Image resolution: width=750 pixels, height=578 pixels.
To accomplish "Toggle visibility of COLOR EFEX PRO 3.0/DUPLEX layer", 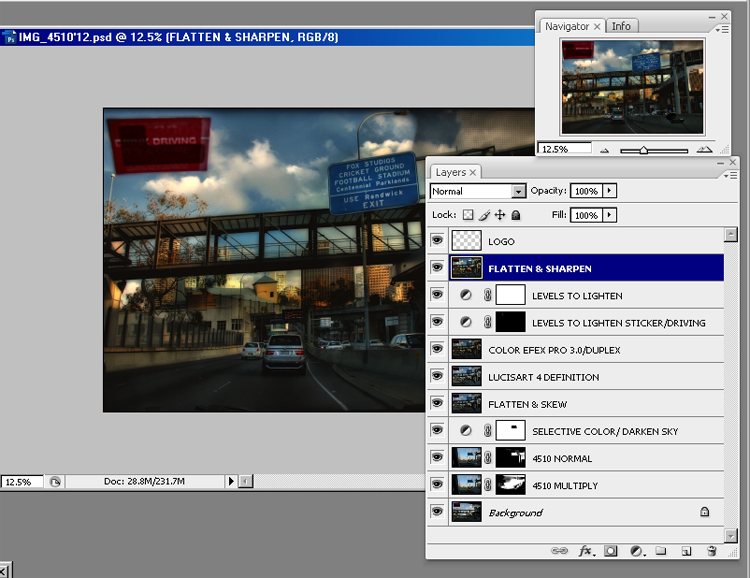I will 437,349.
